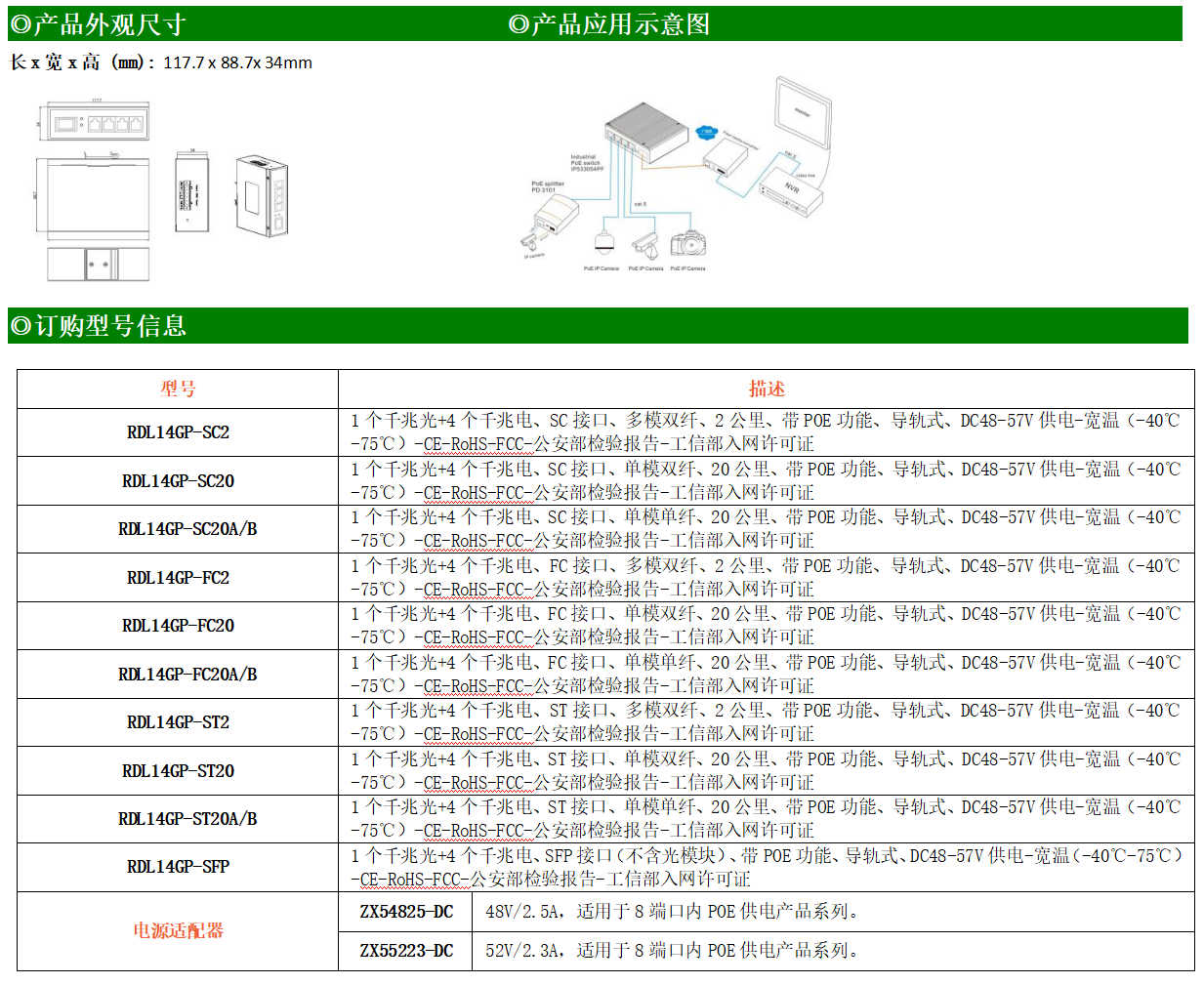1204x984 pixels.
Task: Select the ZX54825-DC power adapter cell
Action: coord(406,912)
